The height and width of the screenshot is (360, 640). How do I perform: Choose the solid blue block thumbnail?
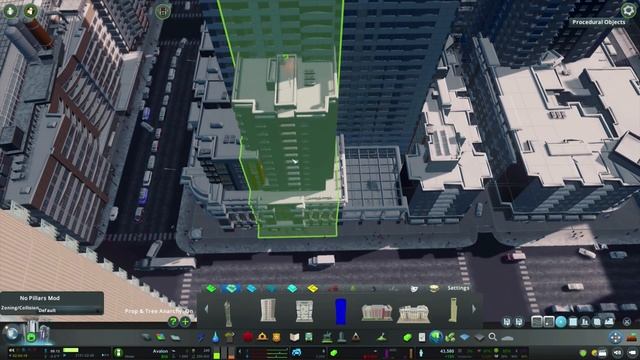pyautogui.click(x=340, y=311)
